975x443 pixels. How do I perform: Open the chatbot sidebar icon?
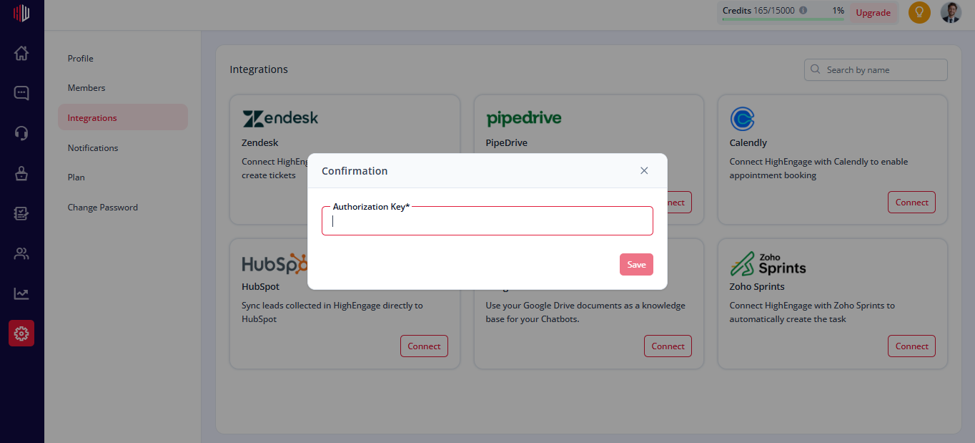[x=21, y=174]
